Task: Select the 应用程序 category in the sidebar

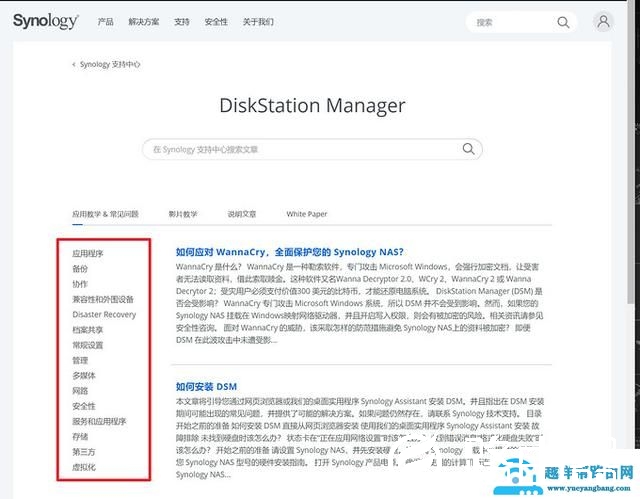Action: [88, 253]
